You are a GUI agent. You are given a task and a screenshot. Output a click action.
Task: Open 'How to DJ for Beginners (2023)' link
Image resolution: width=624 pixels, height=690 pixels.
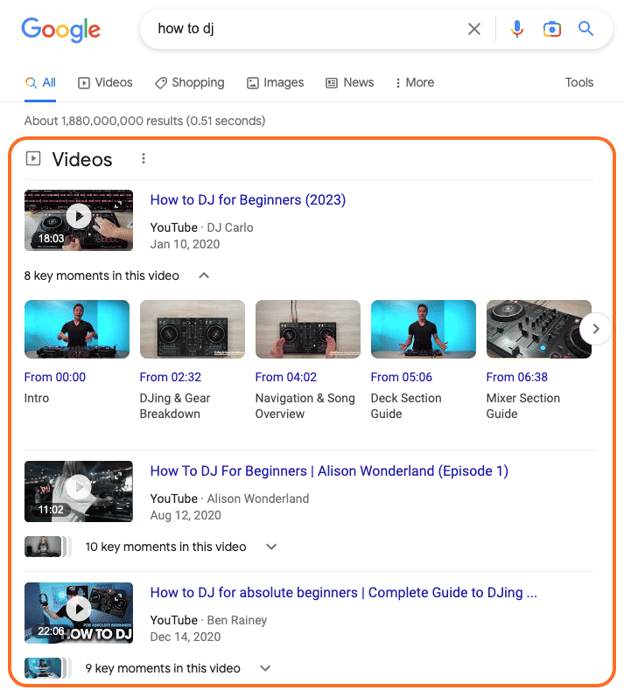coord(248,200)
